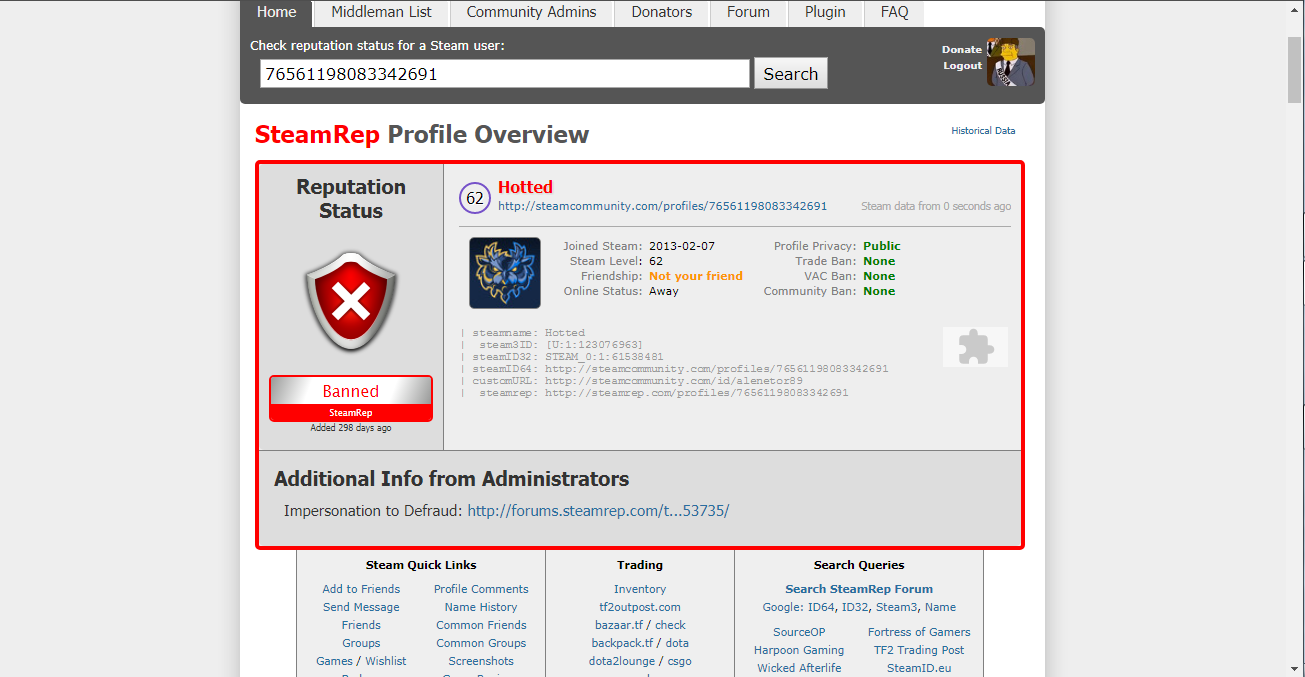The width and height of the screenshot is (1305, 677).
Task: Click Search SteamRep Forum link
Action: [x=859, y=589]
